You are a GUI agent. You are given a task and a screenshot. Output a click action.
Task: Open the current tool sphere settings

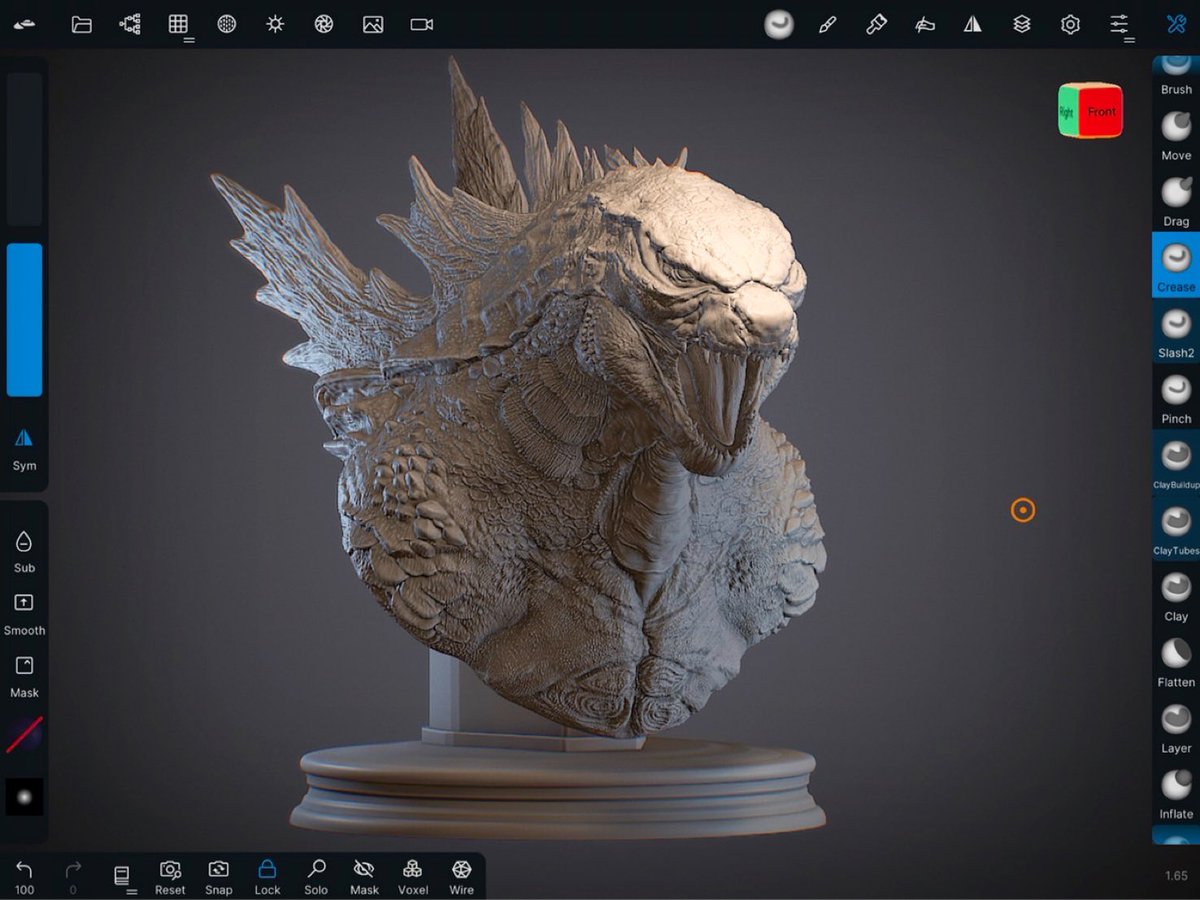click(779, 24)
